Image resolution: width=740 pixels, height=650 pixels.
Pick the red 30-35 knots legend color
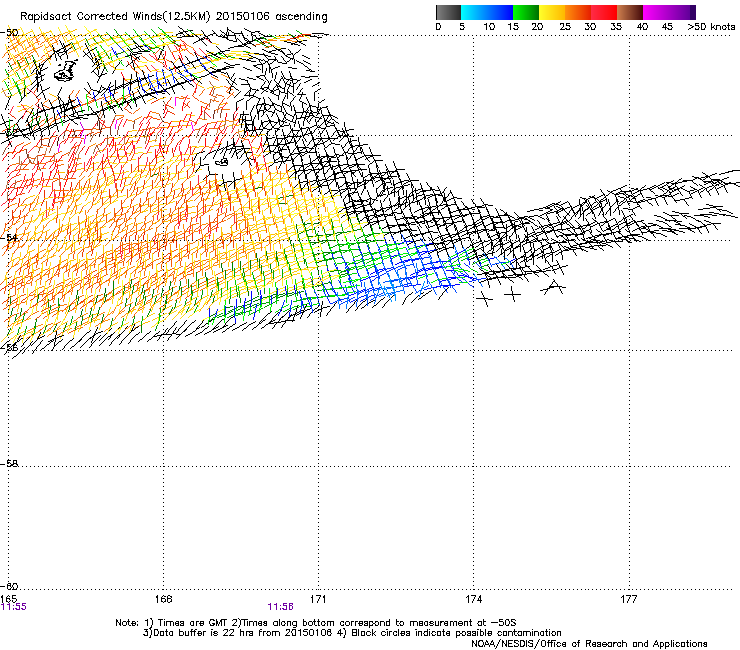click(604, 12)
